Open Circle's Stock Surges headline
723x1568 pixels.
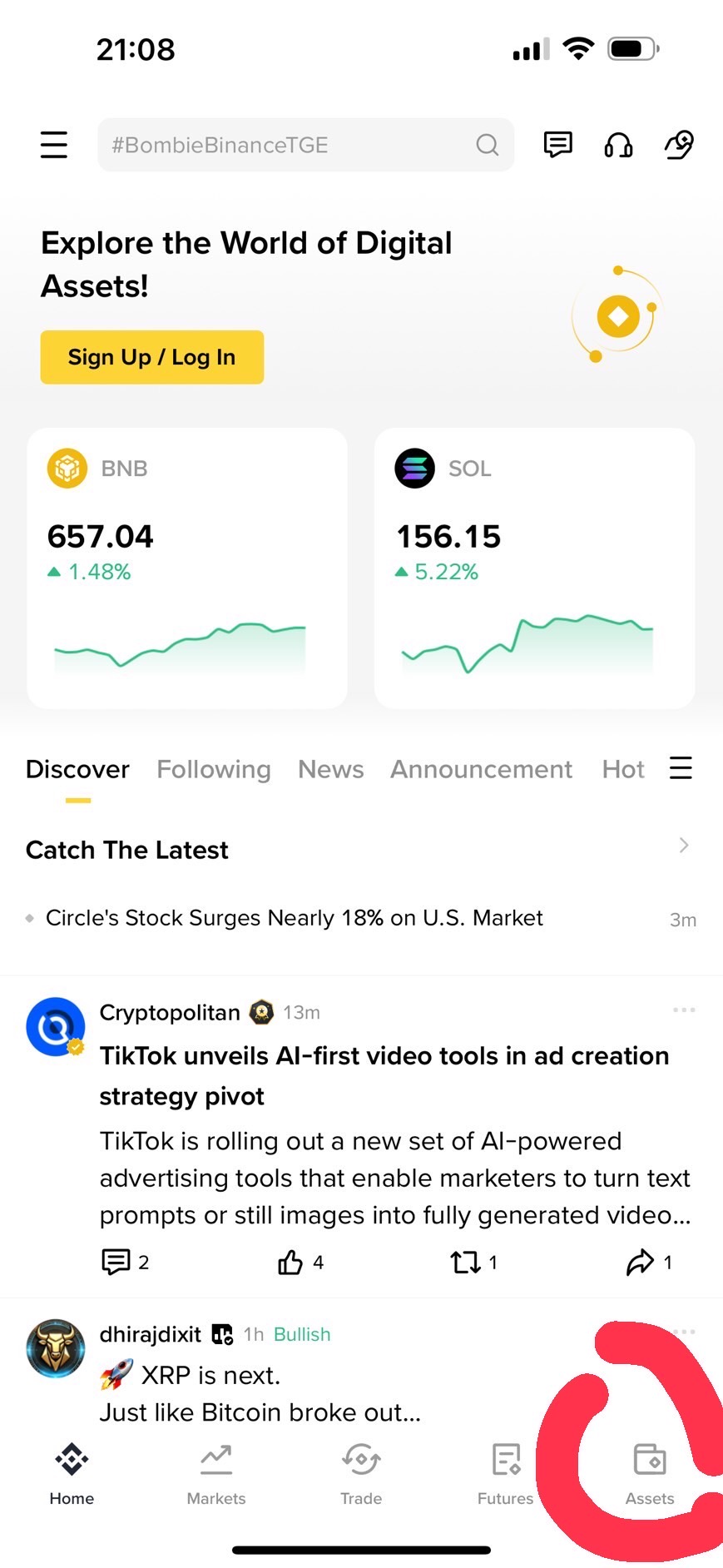click(x=294, y=918)
